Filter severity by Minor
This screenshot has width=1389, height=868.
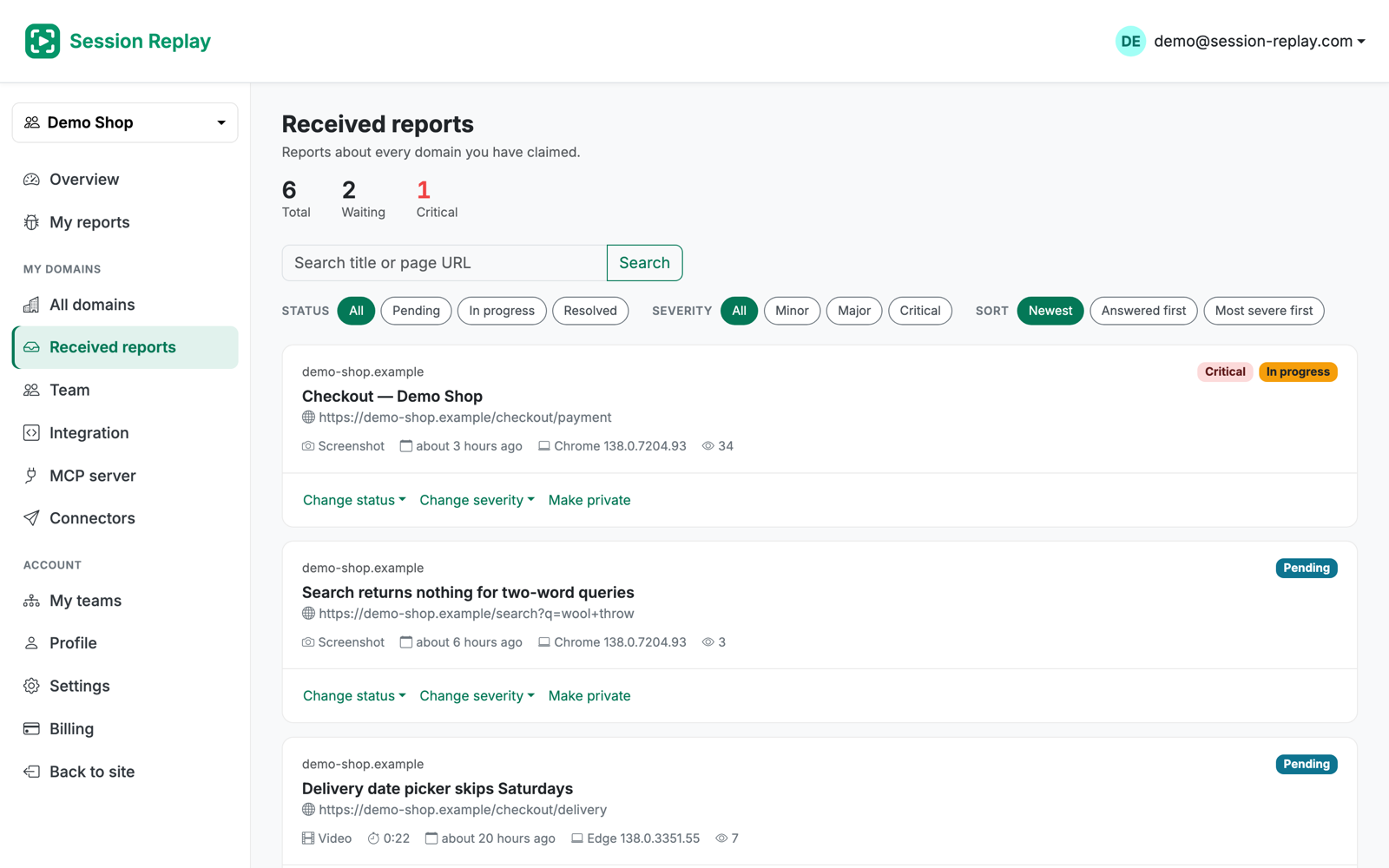coord(792,311)
